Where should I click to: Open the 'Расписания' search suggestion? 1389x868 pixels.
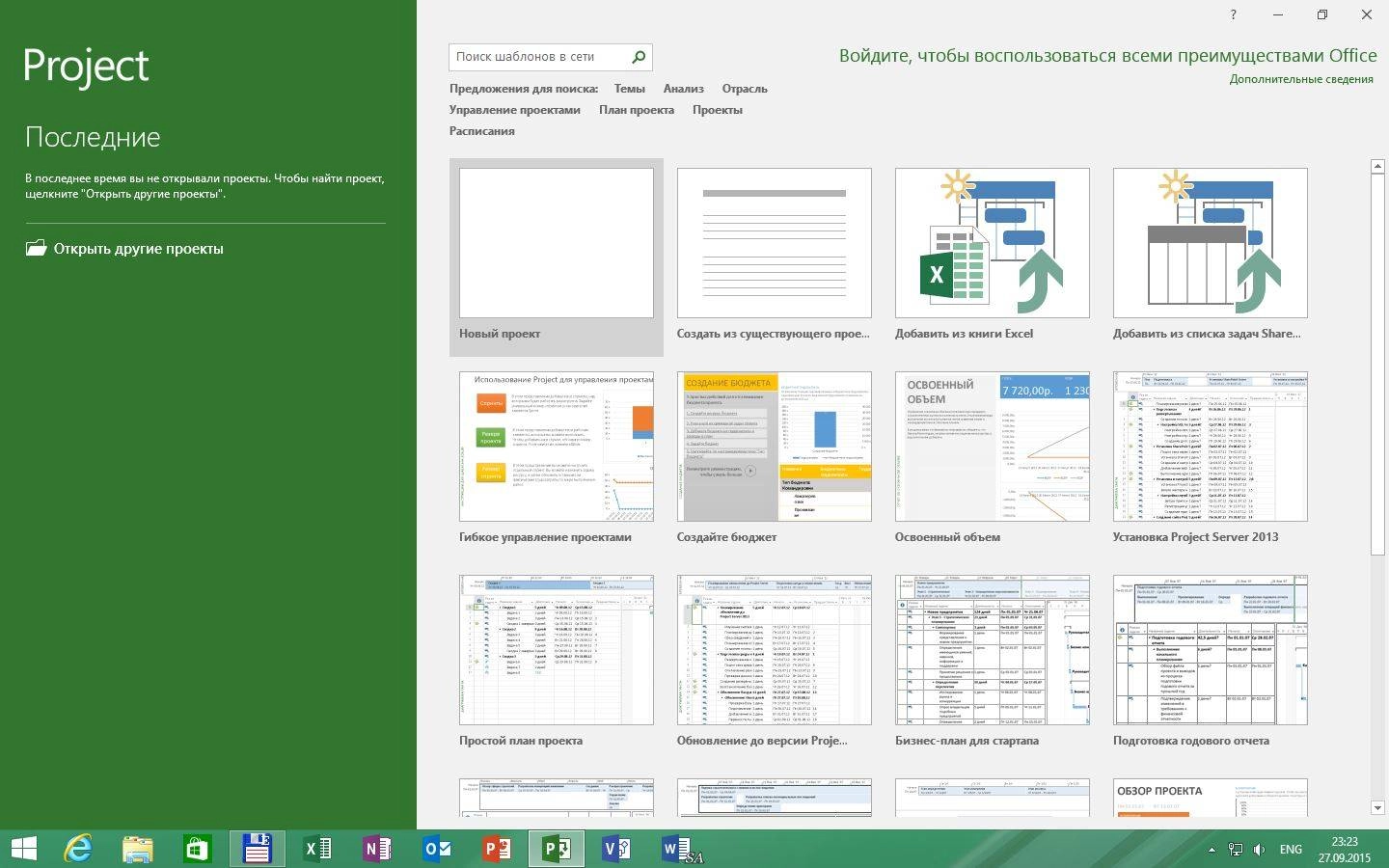pyautogui.click(x=481, y=131)
